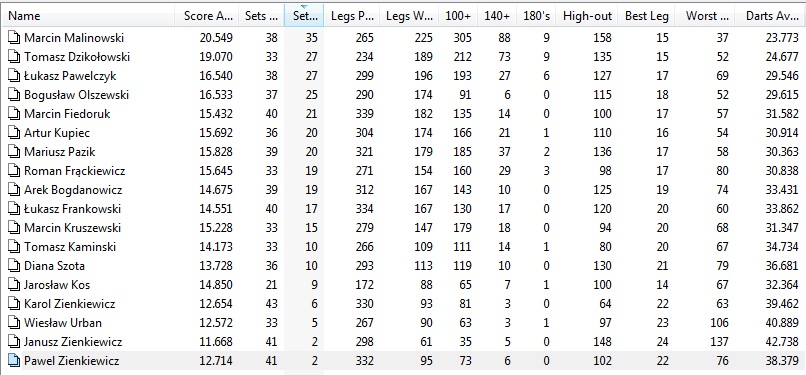Click the document icon beside Roman Frąckiewicz

tap(15, 171)
